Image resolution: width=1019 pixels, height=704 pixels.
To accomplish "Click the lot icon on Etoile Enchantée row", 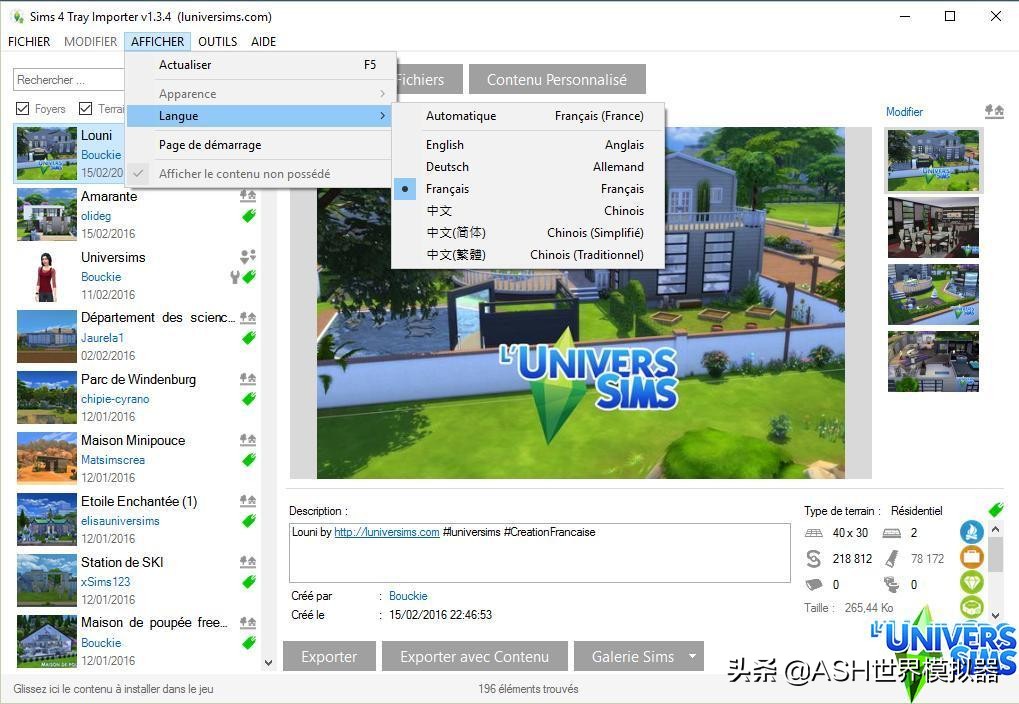I will click(x=248, y=500).
